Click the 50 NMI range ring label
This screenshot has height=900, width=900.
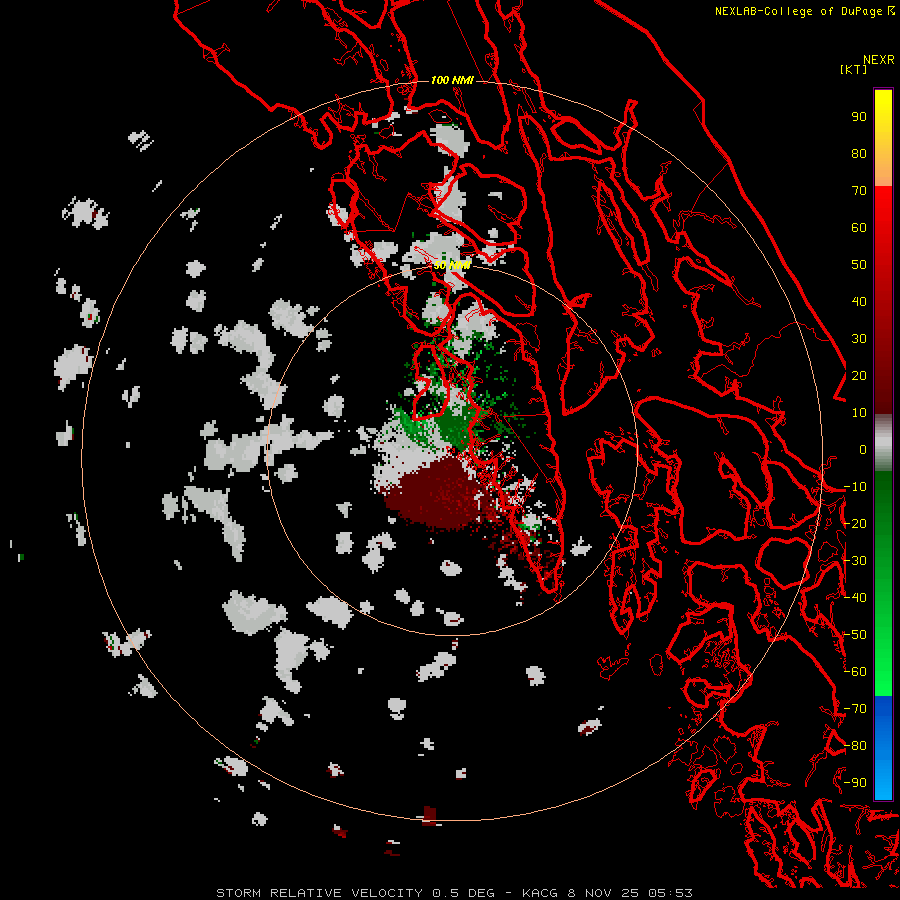coord(452,265)
